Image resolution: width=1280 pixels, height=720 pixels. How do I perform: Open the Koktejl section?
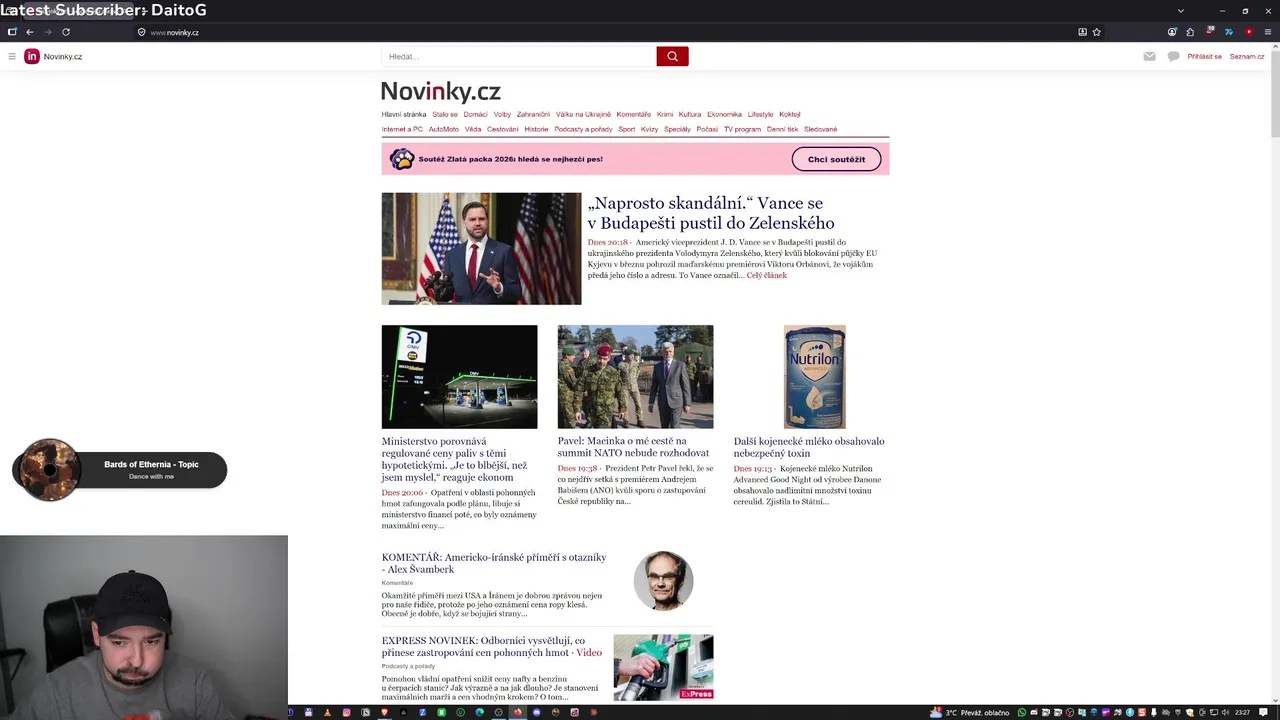point(790,114)
